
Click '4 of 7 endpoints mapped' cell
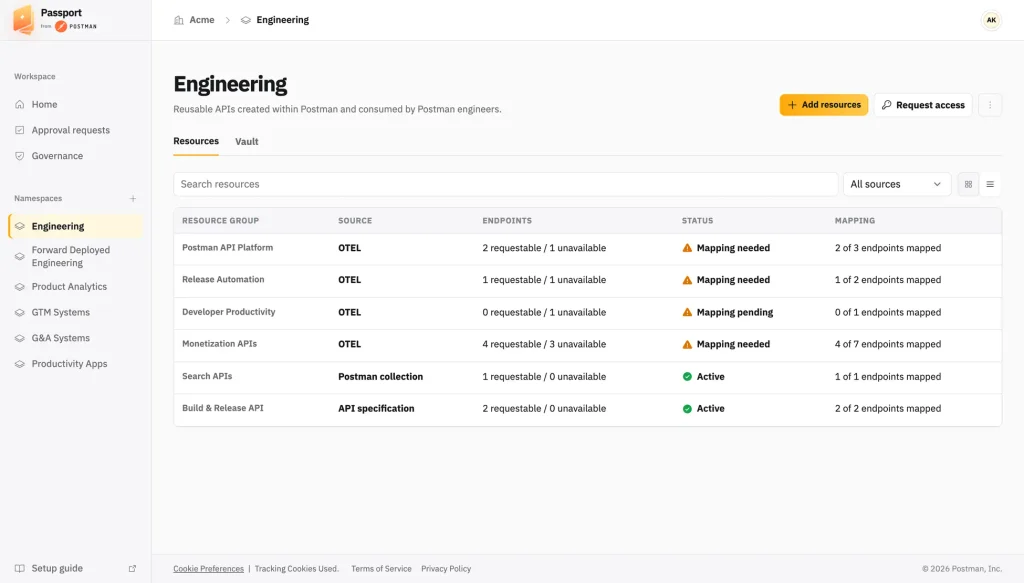888,344
